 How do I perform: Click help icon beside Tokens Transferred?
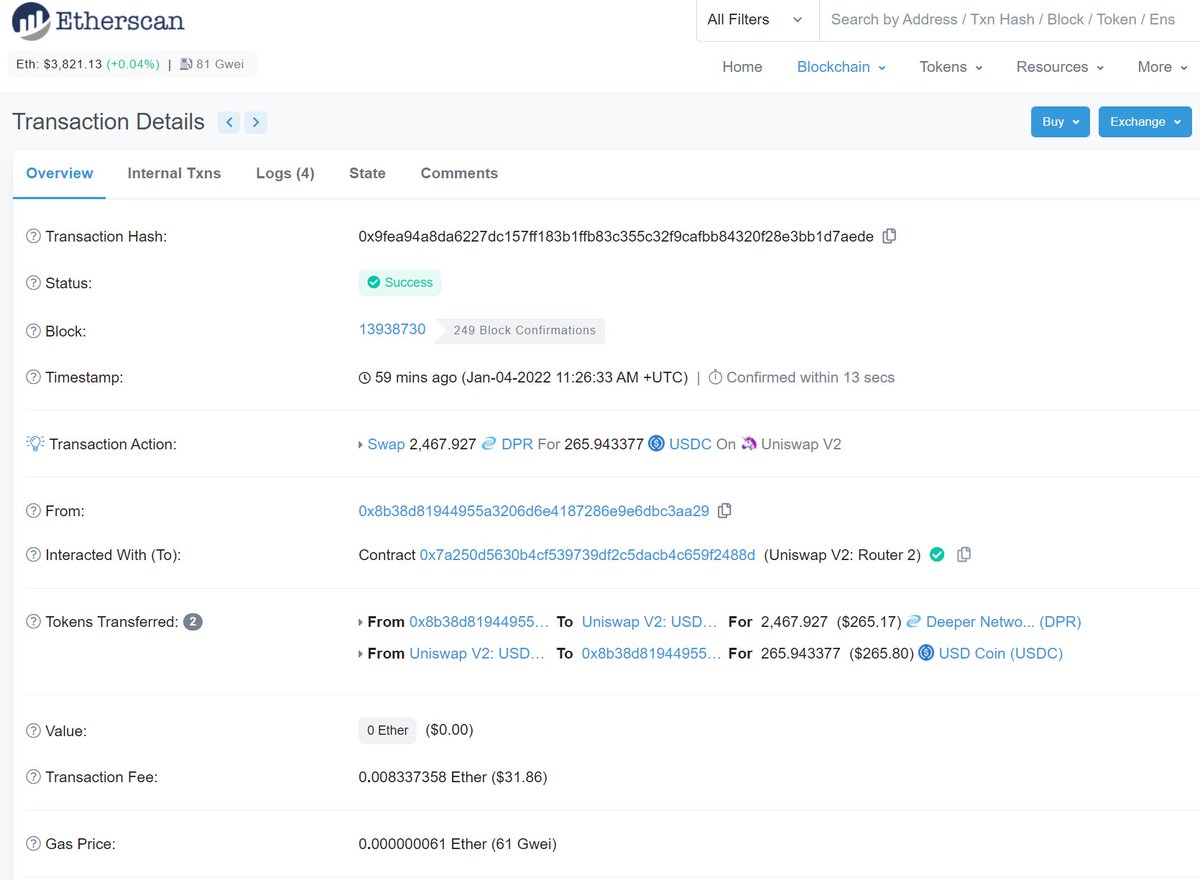coord(34,622)
